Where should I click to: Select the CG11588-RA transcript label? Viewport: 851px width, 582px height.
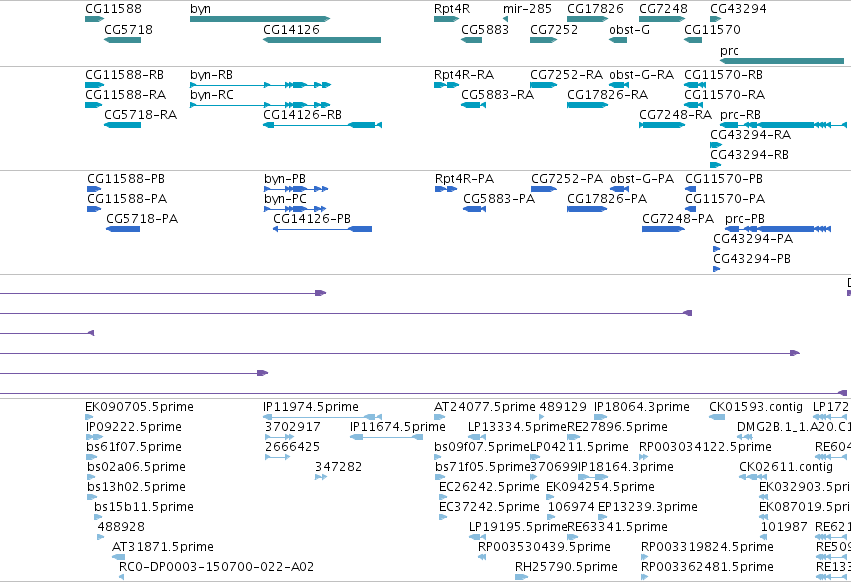click(125, 94)
